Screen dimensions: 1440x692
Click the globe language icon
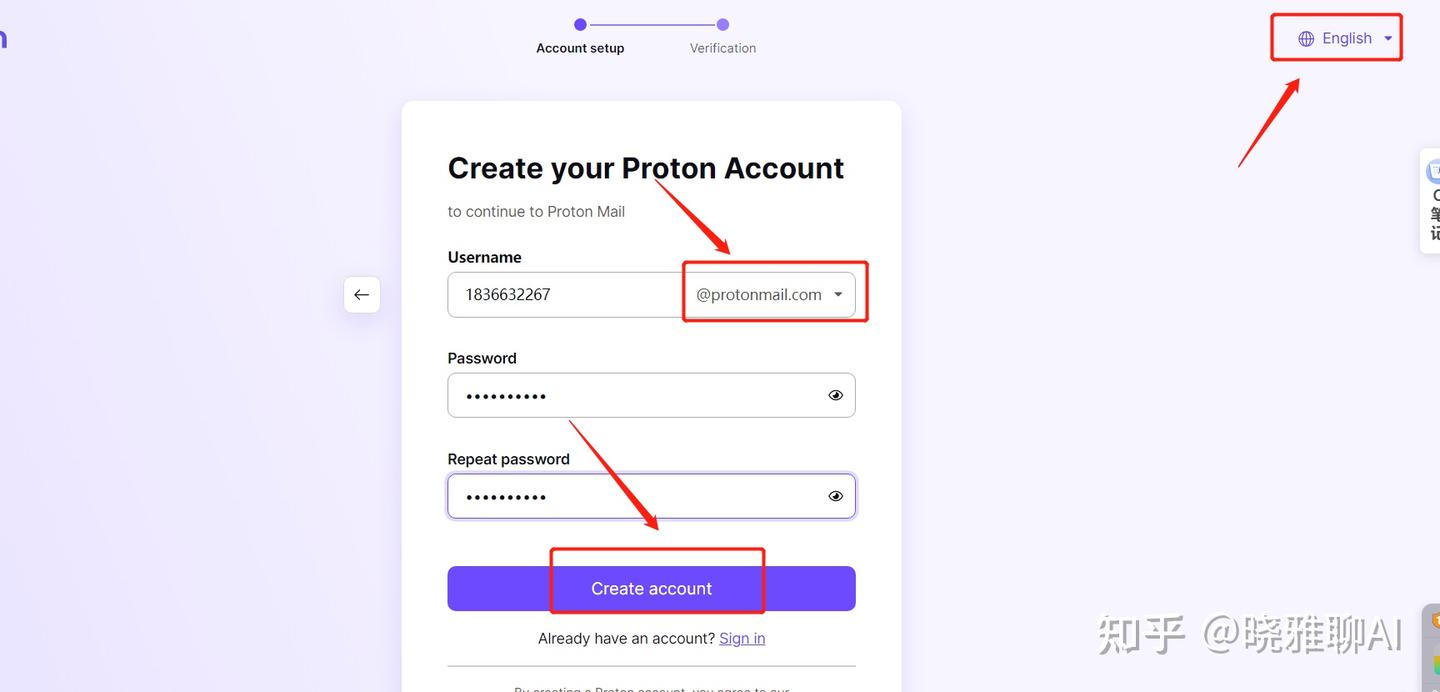[x=1306, y=39]
